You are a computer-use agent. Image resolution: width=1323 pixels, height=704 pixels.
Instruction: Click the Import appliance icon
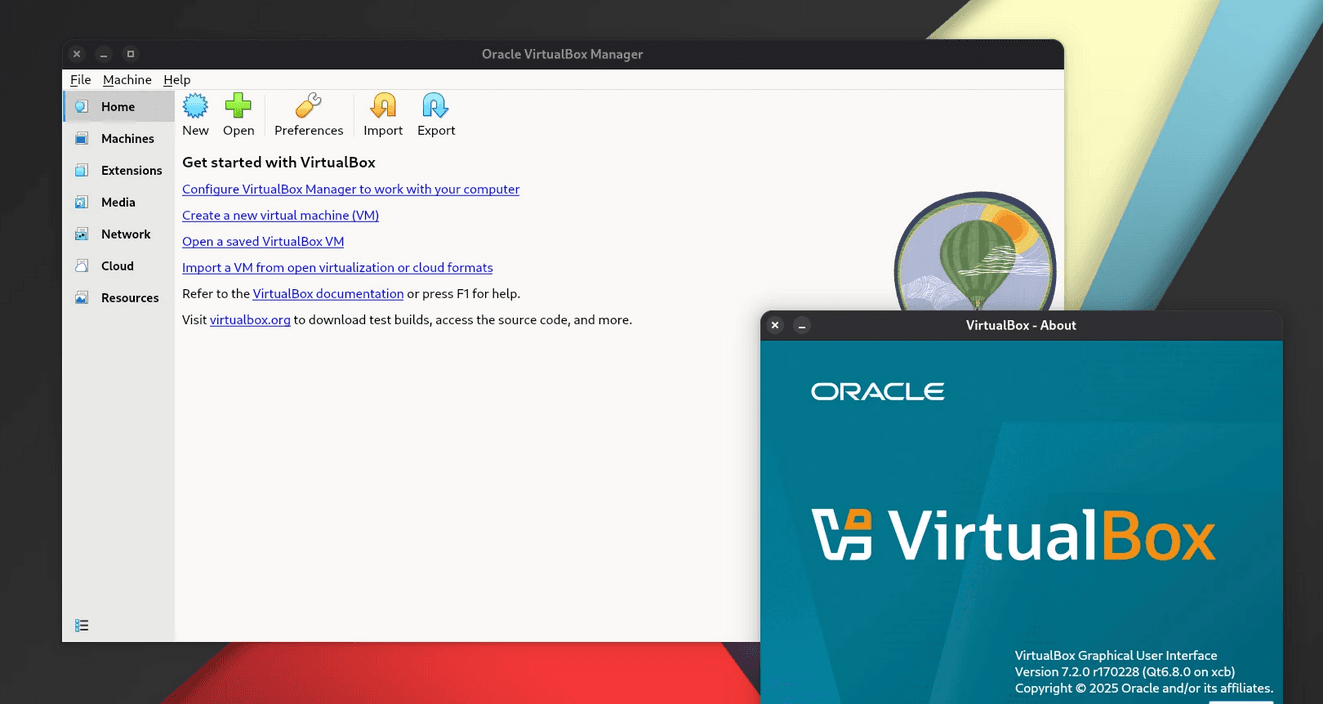pyautogui.click(x=383, y=106)
